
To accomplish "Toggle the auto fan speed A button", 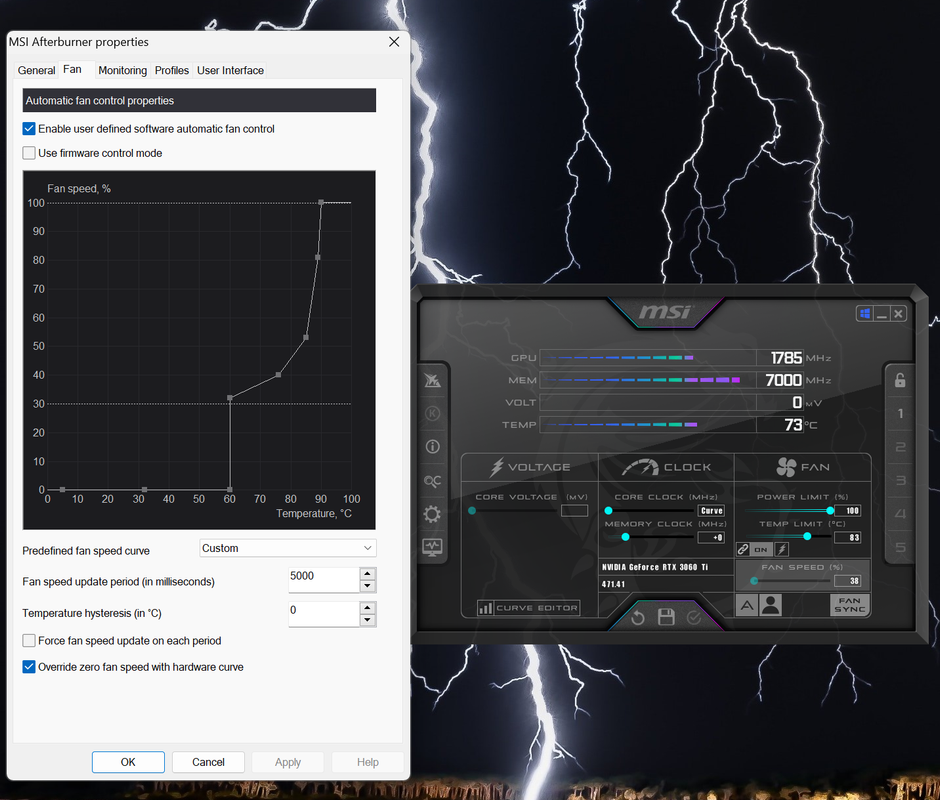I will pos(746,605).
